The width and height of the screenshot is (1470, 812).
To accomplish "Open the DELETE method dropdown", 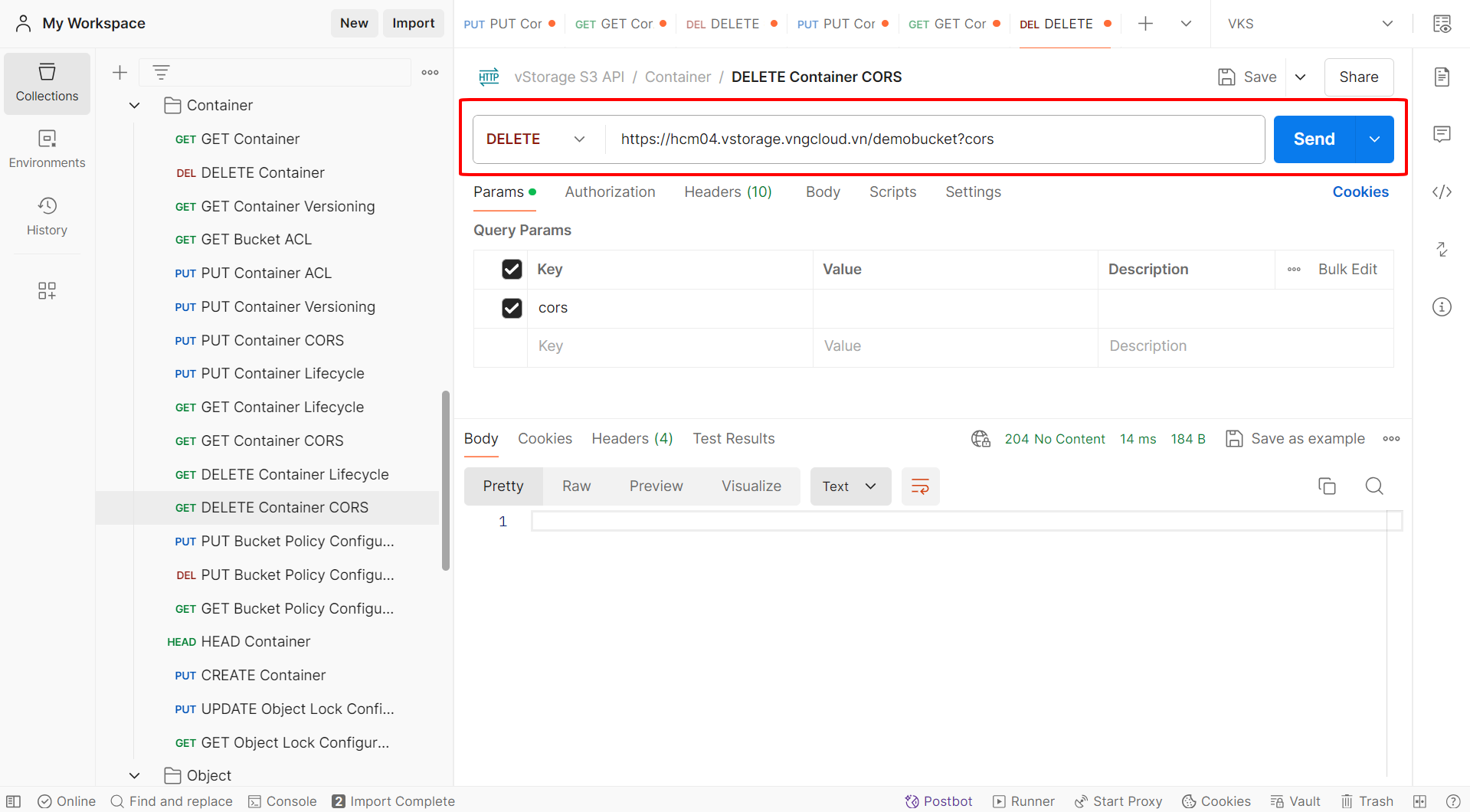I will [x=536, y=139].
